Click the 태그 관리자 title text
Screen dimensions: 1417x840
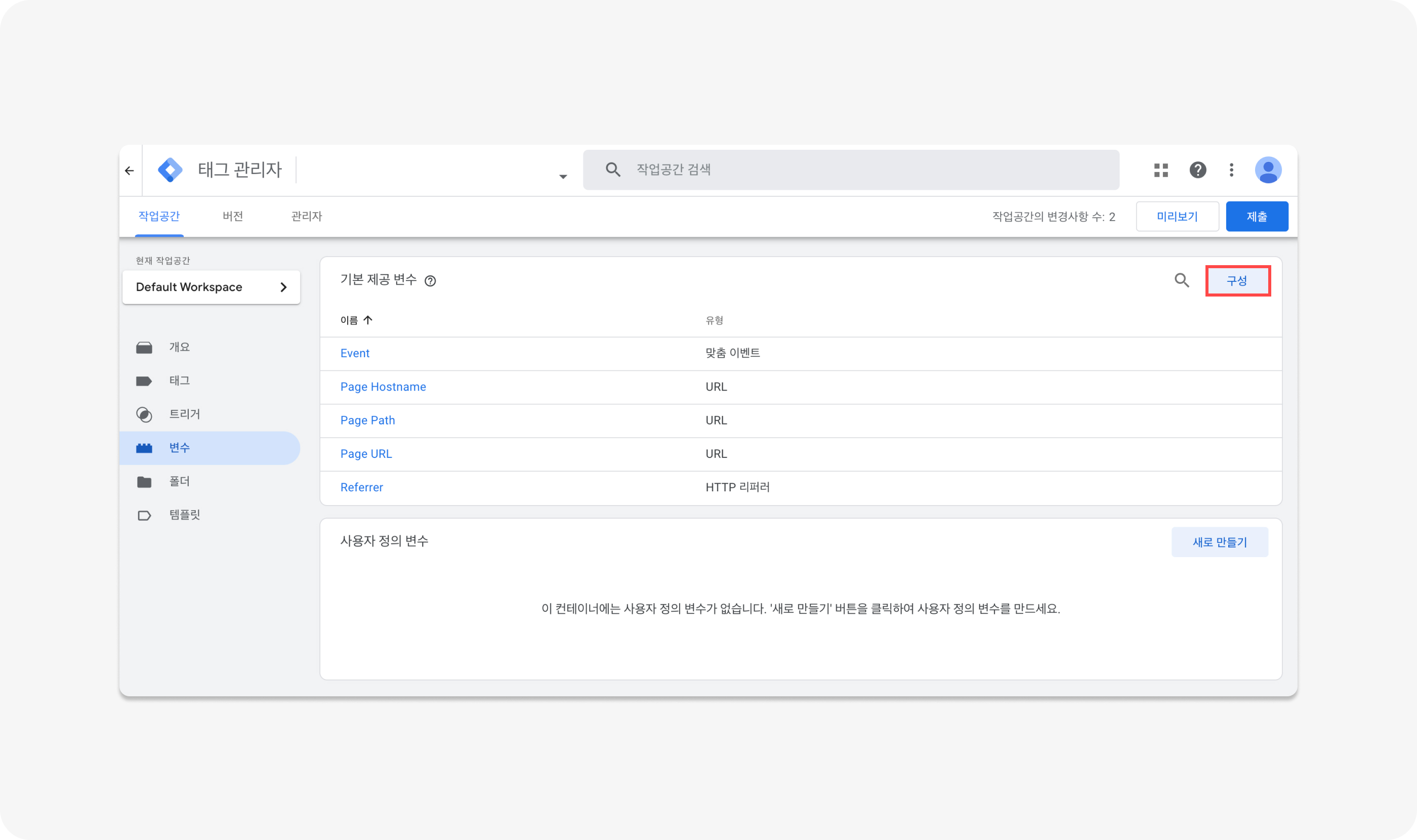(x=239, y=169)
